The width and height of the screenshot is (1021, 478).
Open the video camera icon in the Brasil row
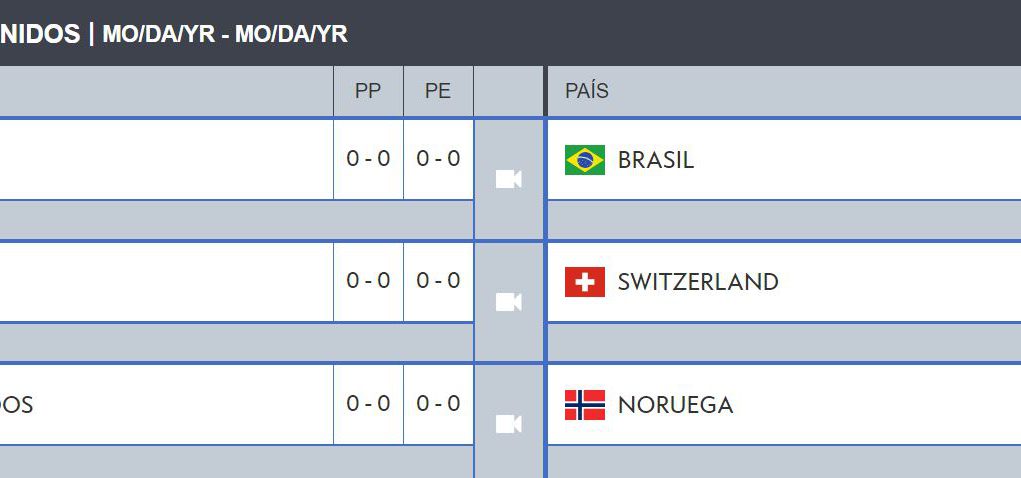tap(509, 179)
